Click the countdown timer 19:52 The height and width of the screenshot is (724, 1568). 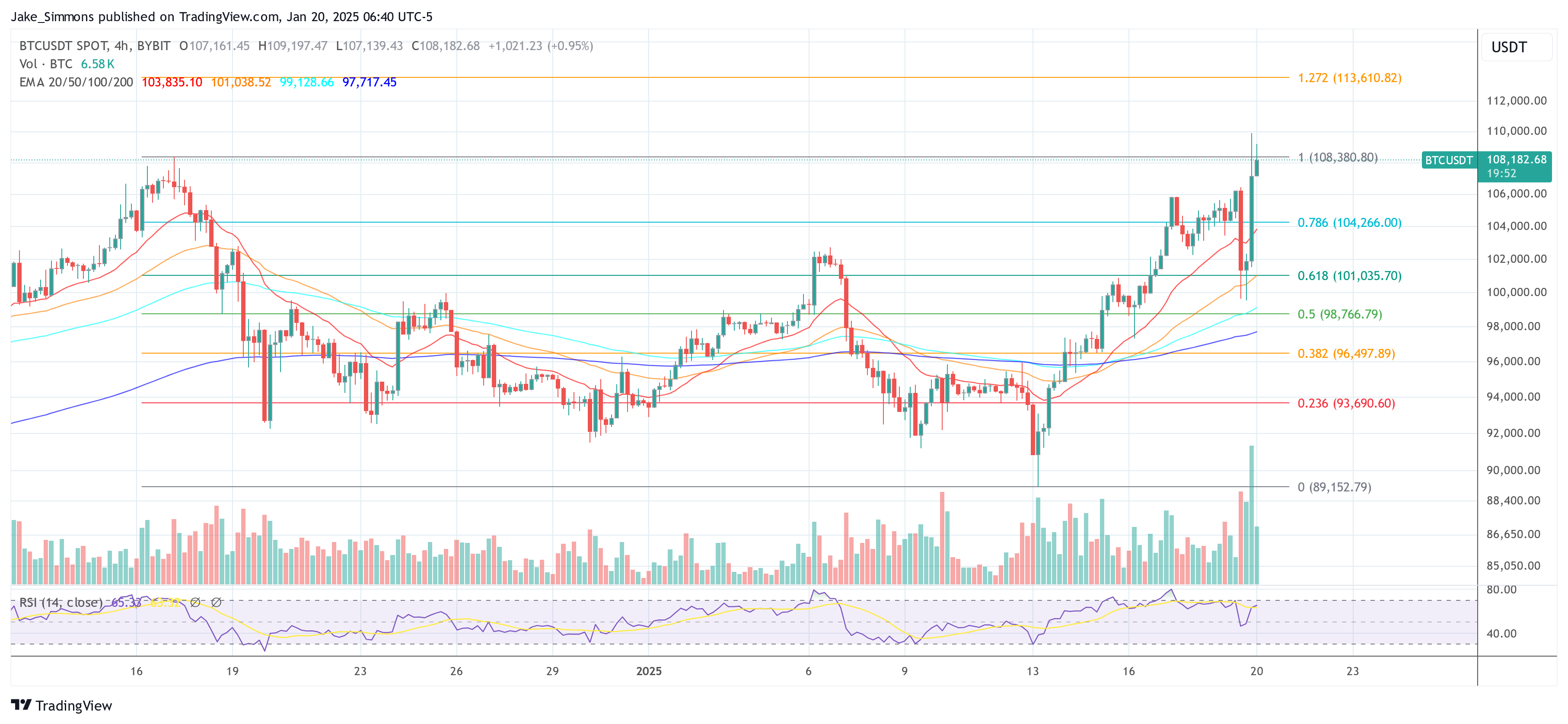tap(1501, 173)
